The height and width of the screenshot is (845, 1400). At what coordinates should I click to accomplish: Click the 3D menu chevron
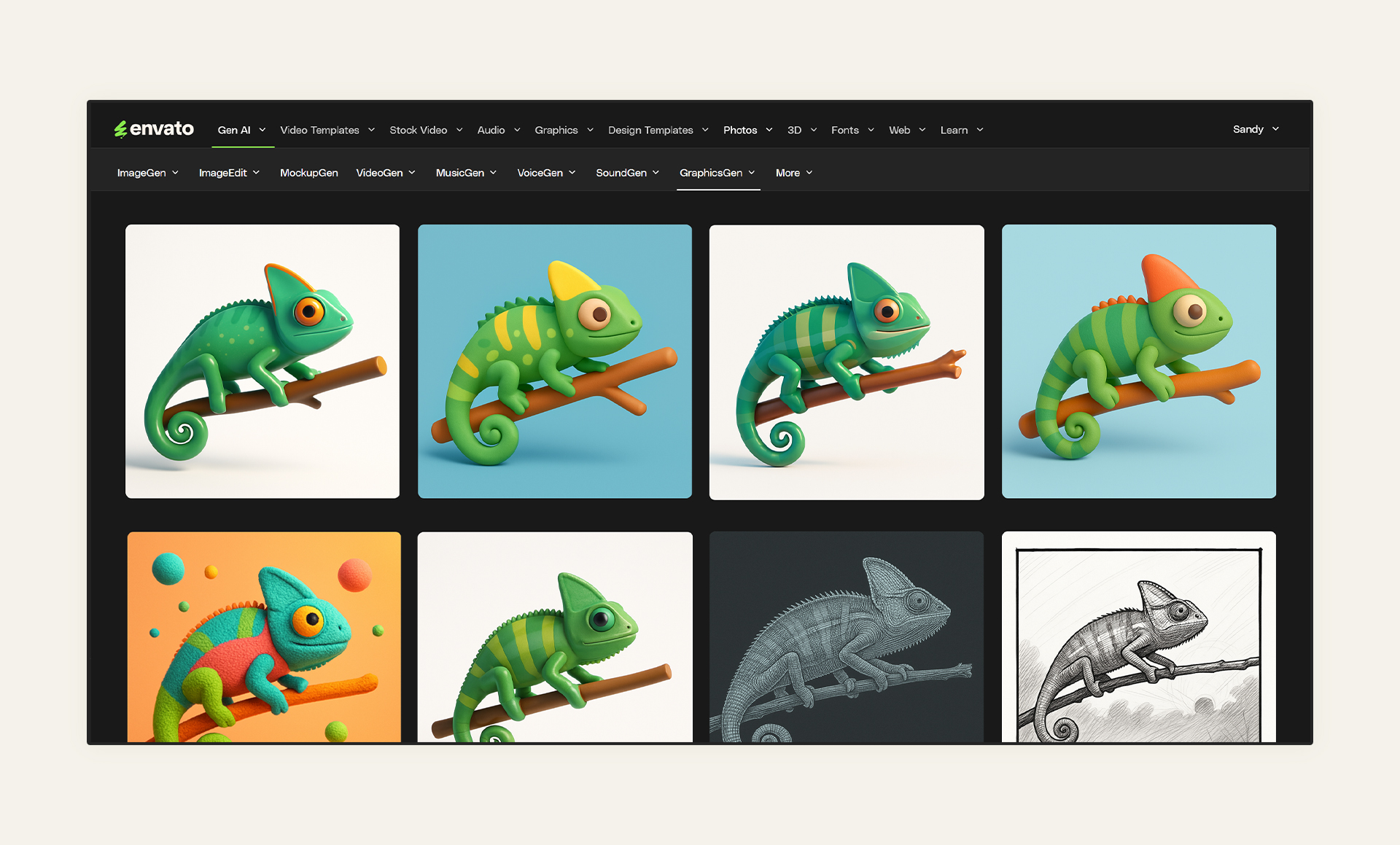[x=814, y=130]
